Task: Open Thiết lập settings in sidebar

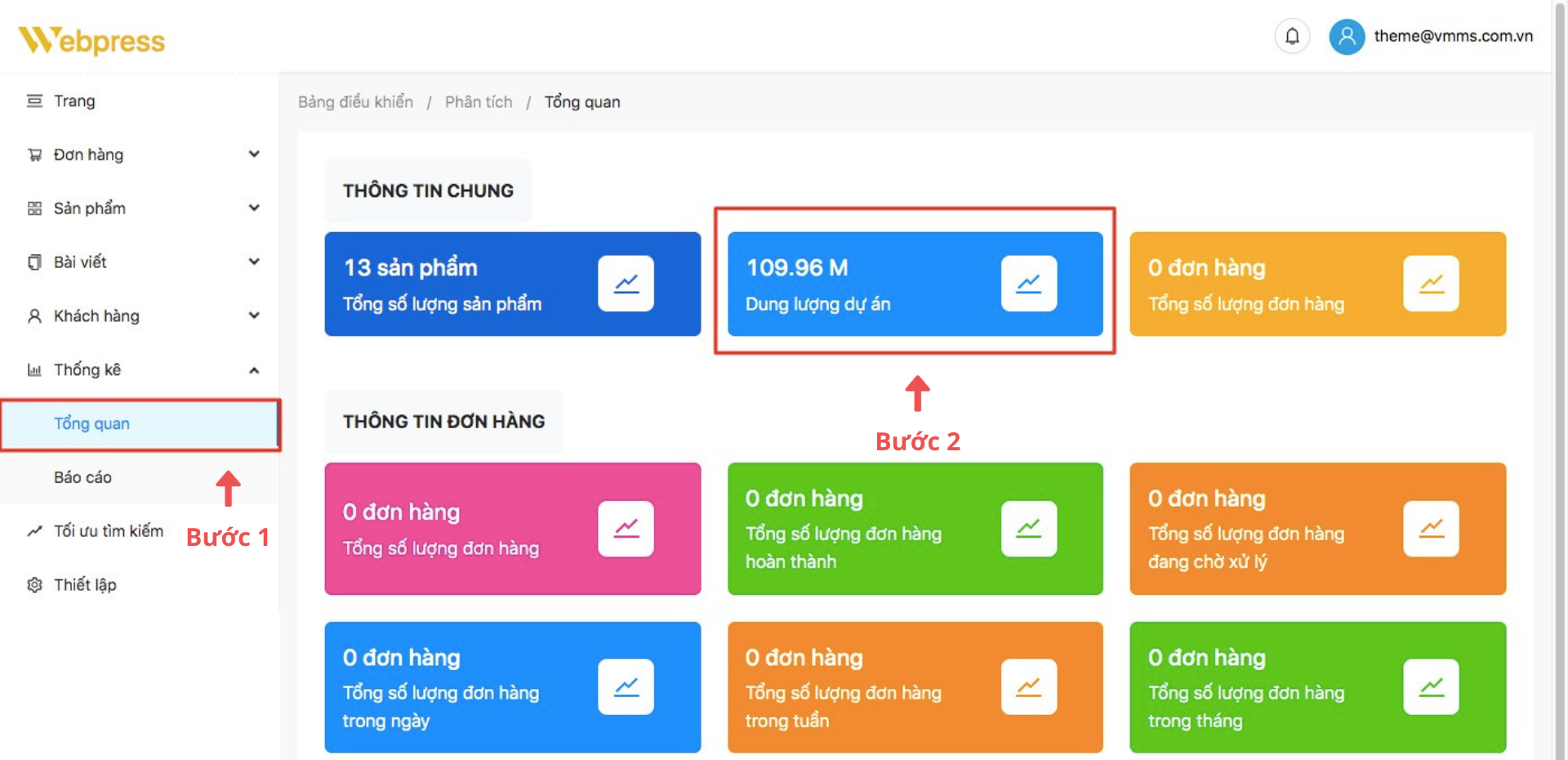Action: pyautogui.click(x=85, y=584)
